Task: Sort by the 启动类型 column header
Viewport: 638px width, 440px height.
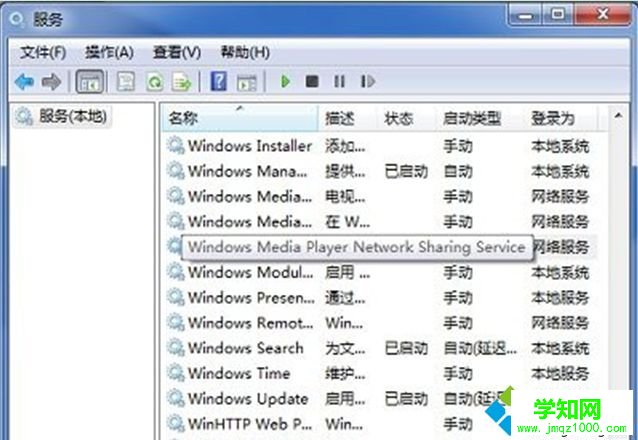Action: coord(481,118)
